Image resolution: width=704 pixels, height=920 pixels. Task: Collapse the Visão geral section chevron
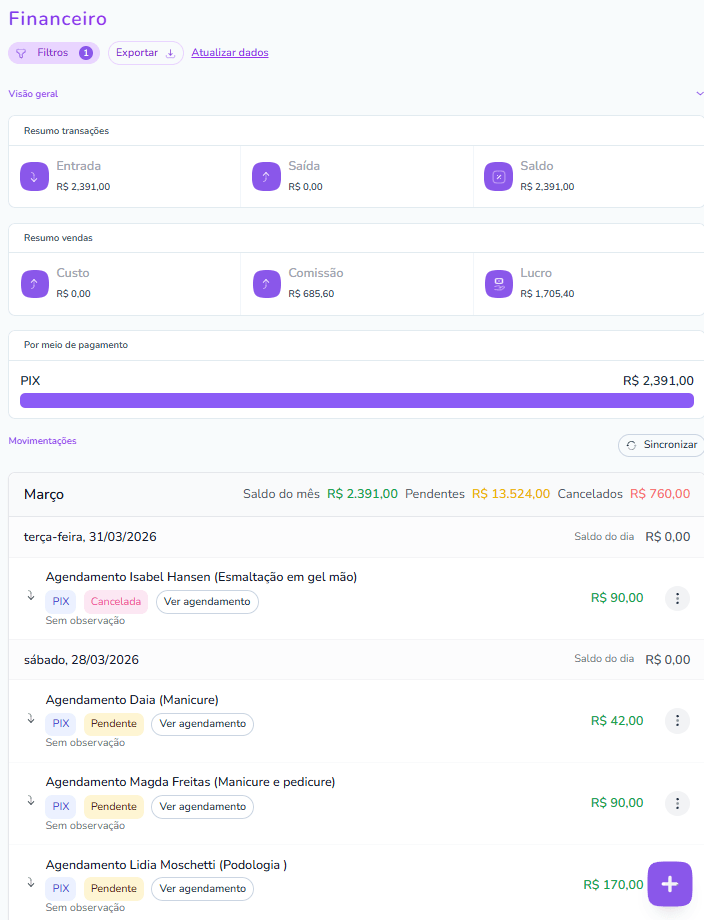pos(699,93)
